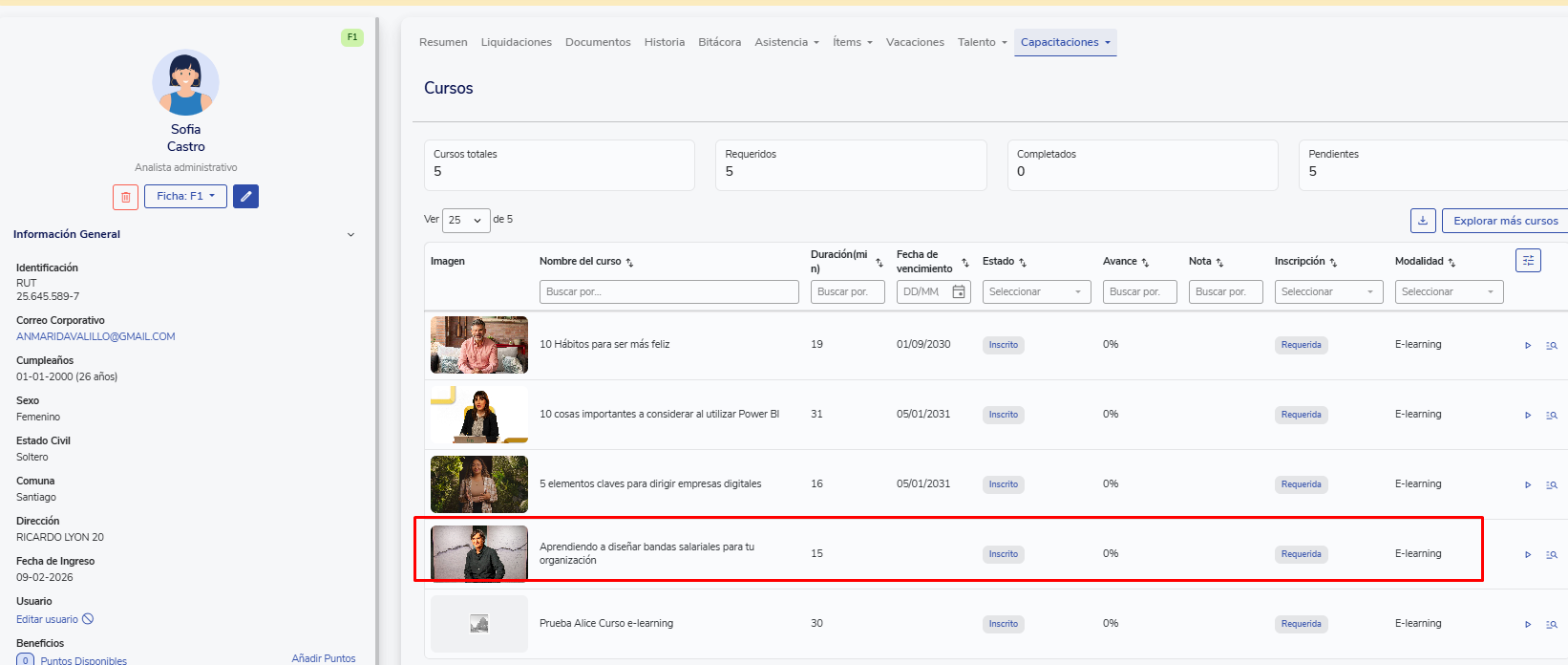Viewport: 1568px width, 665px height.
Task: Click the blue pencil edit button
Action: pos(245,197)
